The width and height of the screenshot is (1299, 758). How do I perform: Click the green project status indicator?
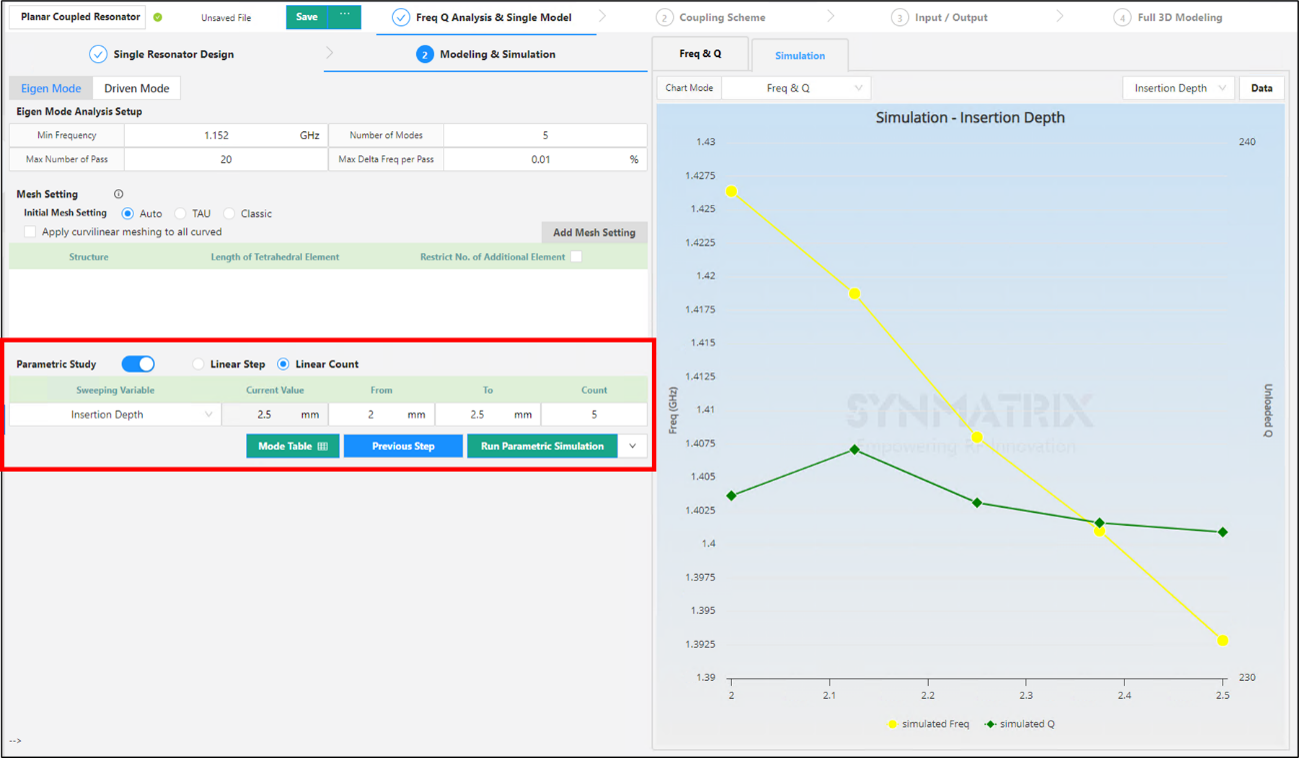[x=158, y=17]
